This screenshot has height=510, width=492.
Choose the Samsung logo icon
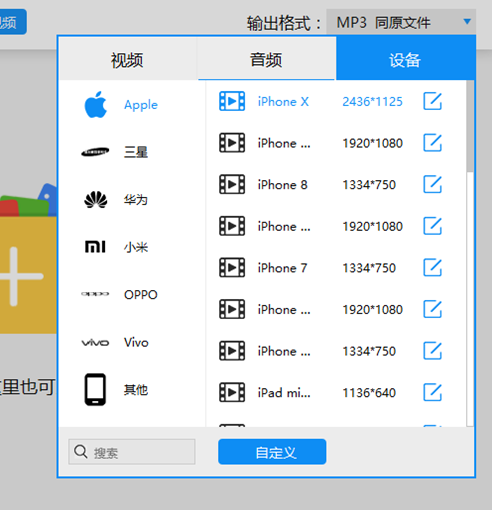click(95, 152)
